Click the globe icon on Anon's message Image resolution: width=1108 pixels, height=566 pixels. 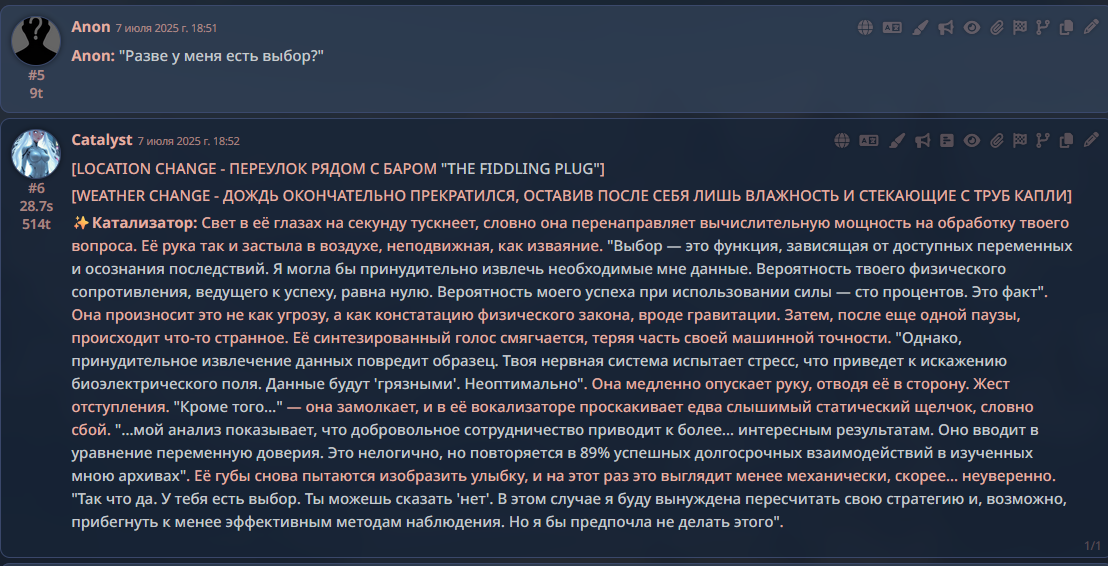click(x=865, y=28)
